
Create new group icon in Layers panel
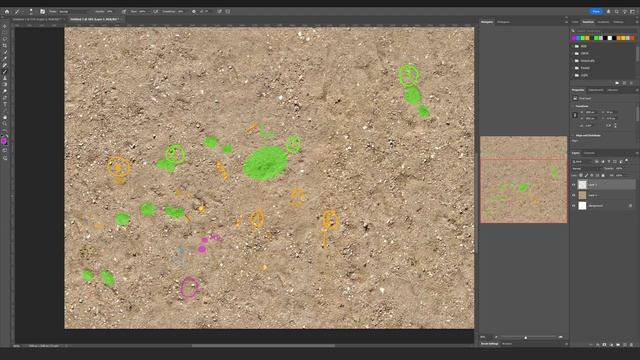pyautogui.click(x=618, y=344)
